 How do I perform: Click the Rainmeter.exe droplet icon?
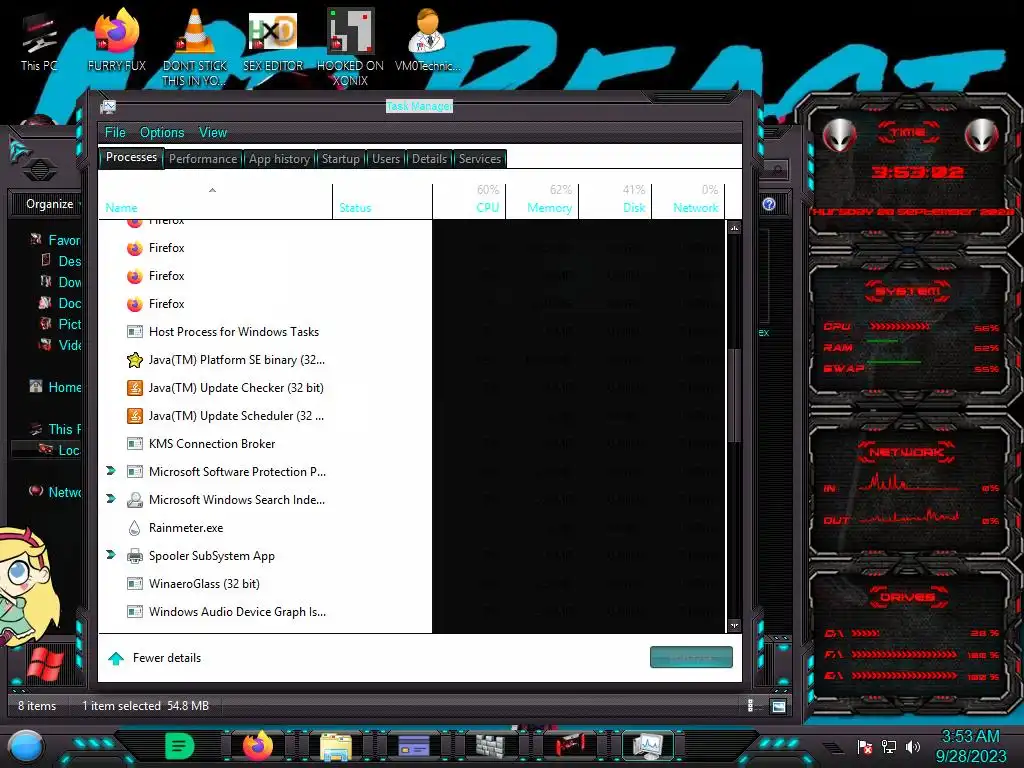tap(135, 528)
